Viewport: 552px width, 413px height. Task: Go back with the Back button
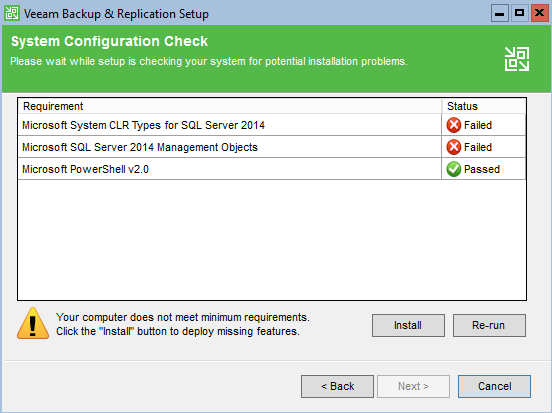[x=337, y=386]
